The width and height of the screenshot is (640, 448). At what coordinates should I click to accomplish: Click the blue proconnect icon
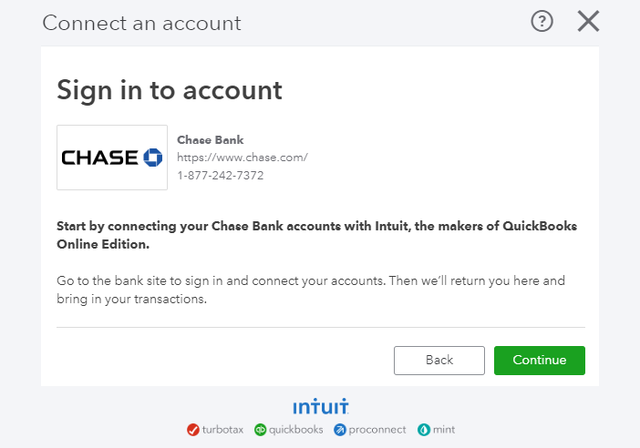pos(340,430)
